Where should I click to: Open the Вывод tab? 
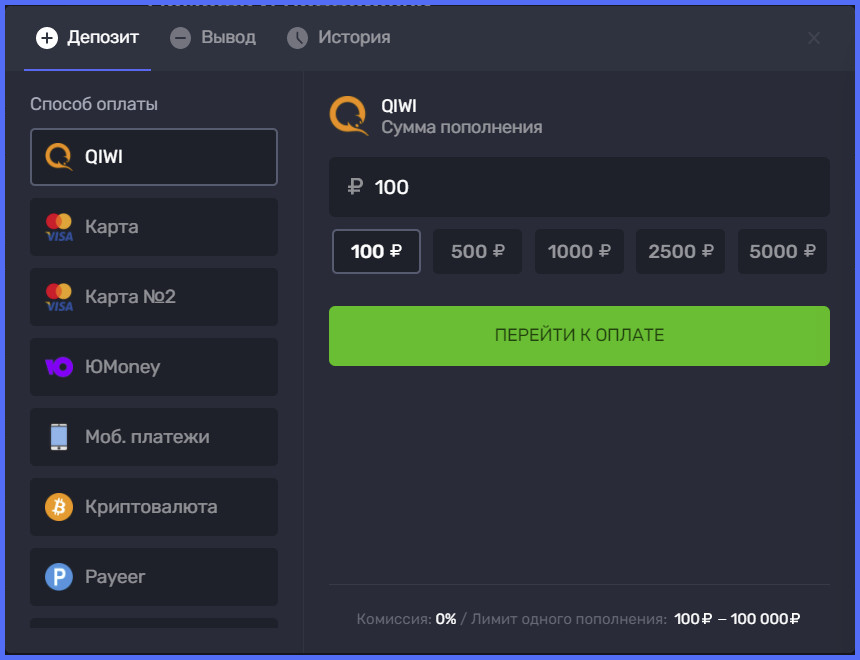pos(213,38)
